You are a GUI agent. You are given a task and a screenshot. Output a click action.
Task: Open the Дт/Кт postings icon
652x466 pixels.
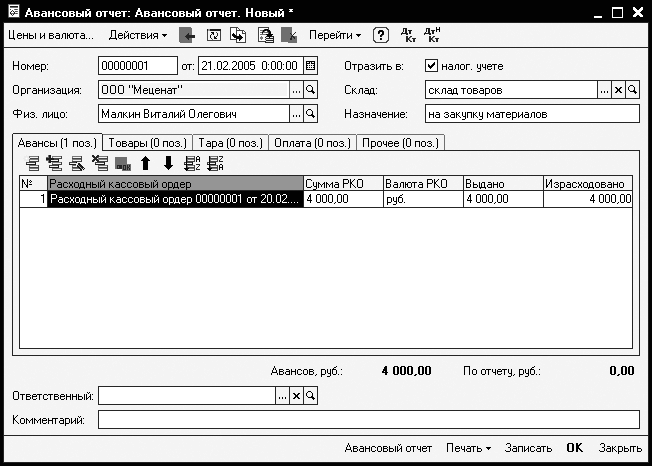408,35
